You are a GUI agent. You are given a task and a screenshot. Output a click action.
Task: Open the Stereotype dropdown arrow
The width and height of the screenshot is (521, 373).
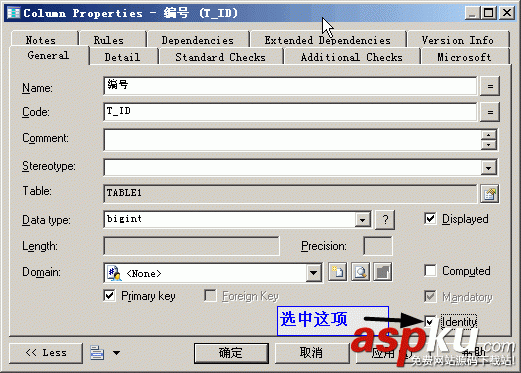(x=488, y=168)
